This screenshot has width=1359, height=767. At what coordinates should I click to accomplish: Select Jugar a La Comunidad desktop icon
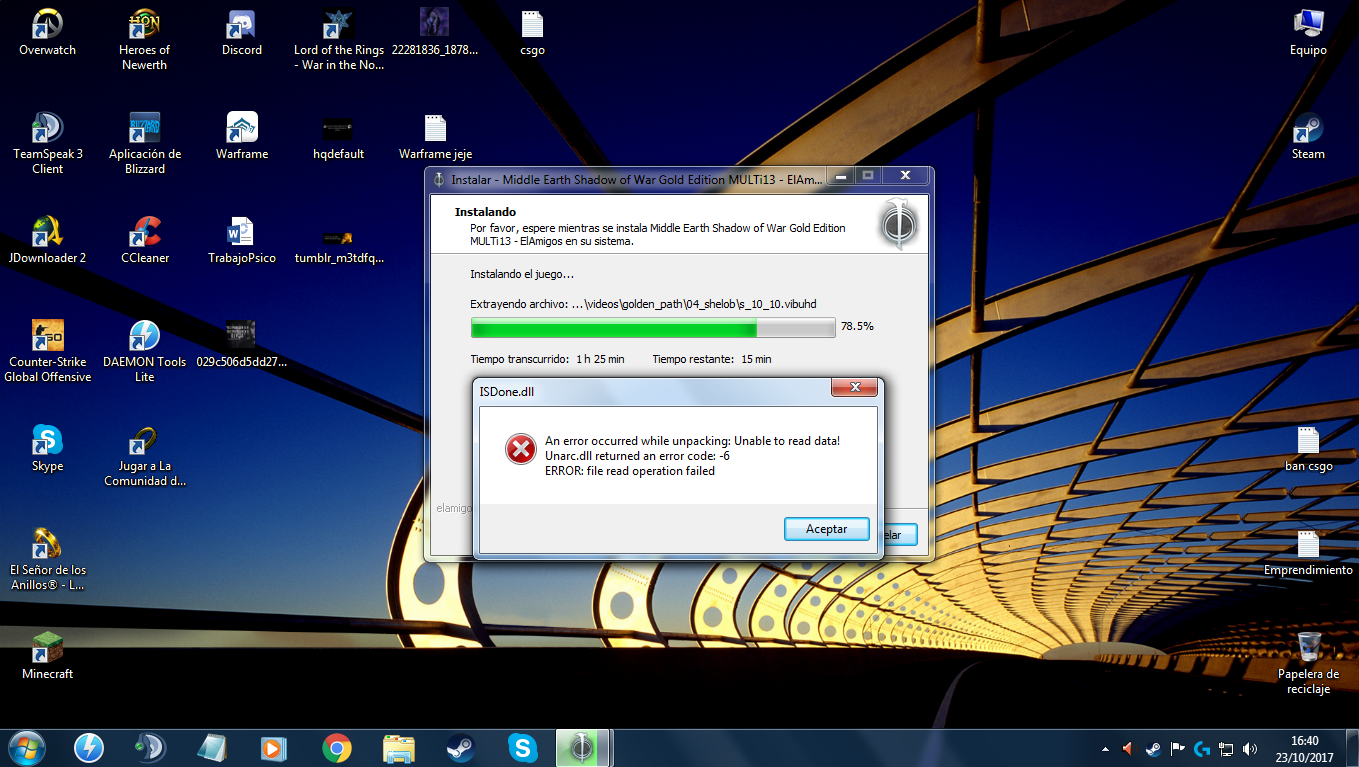[x=145, y=456]
